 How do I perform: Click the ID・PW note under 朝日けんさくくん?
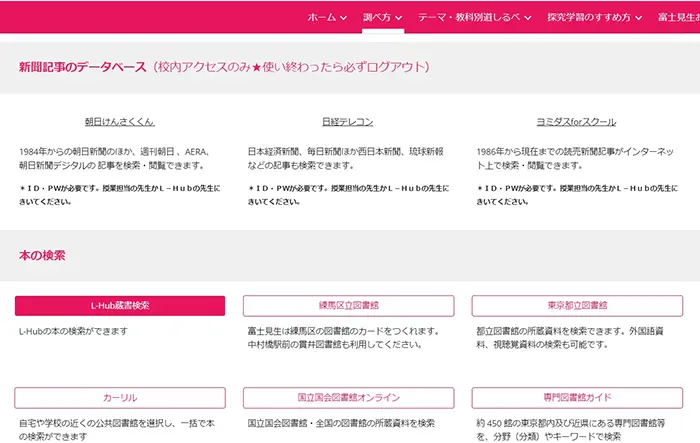click(x=120, y=195)
